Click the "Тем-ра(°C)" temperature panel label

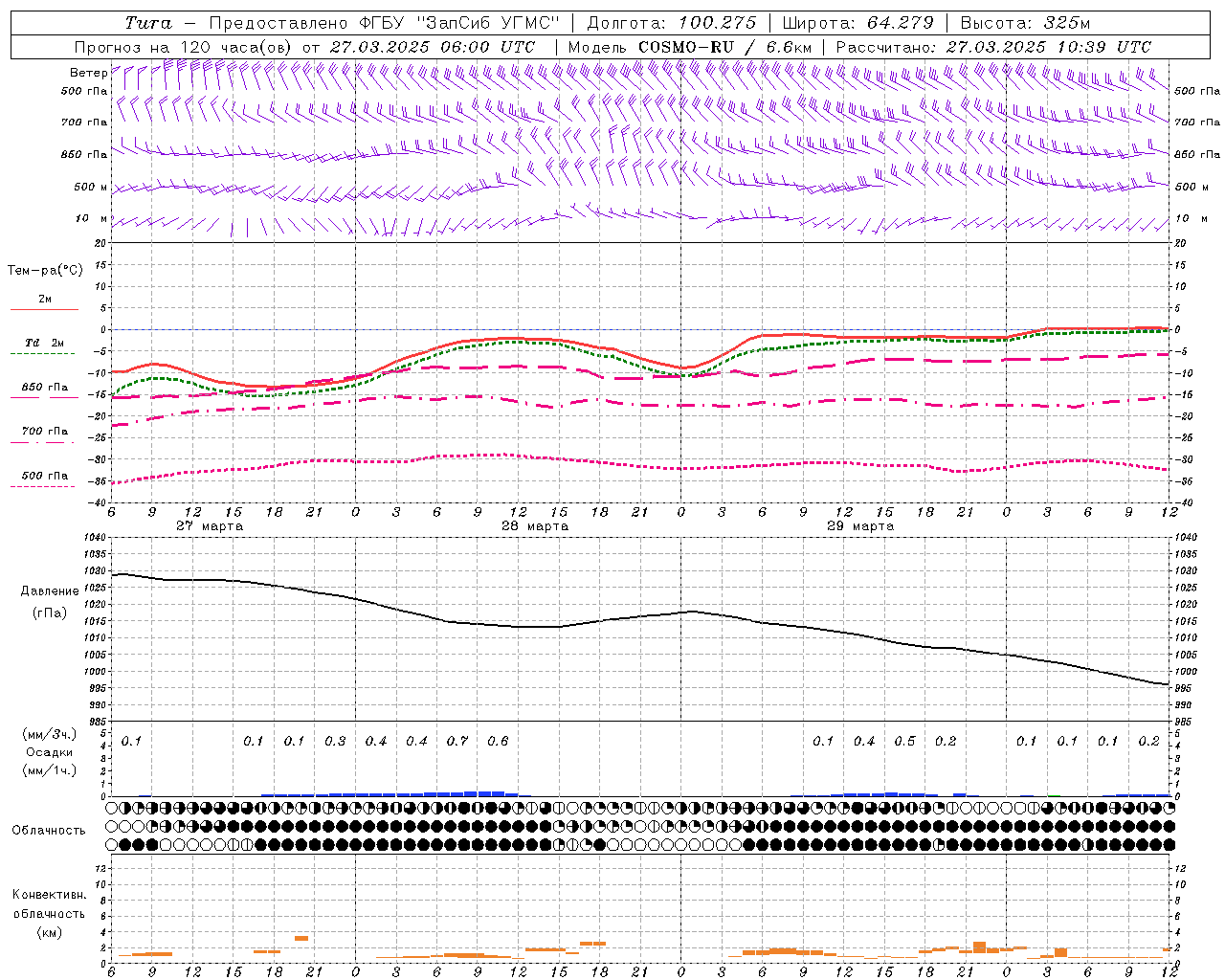45,271
